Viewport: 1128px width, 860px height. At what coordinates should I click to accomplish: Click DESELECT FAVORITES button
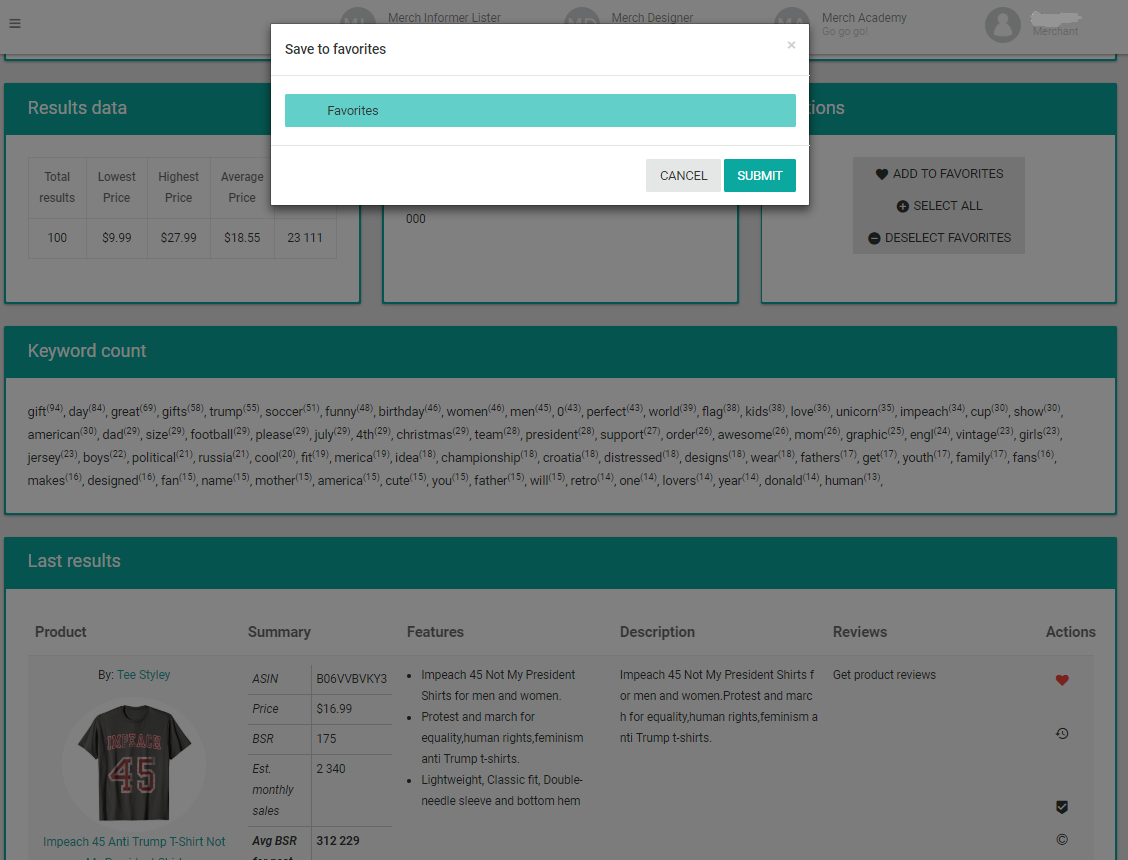point(939,237)
